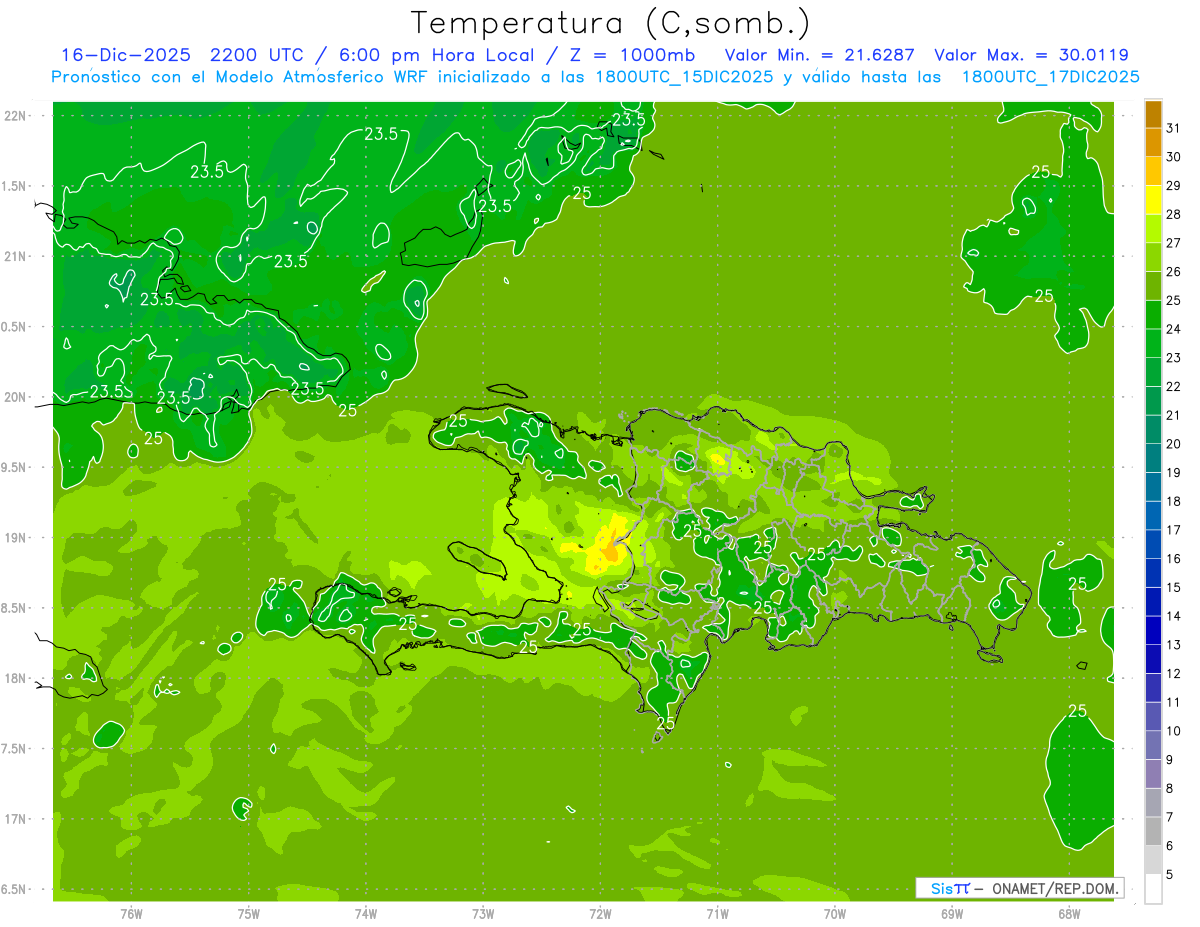The width and height of the screenshot is (1200, 927).
Task: Select the 20N latitude axis label
Action: click(x=17, y=397)
